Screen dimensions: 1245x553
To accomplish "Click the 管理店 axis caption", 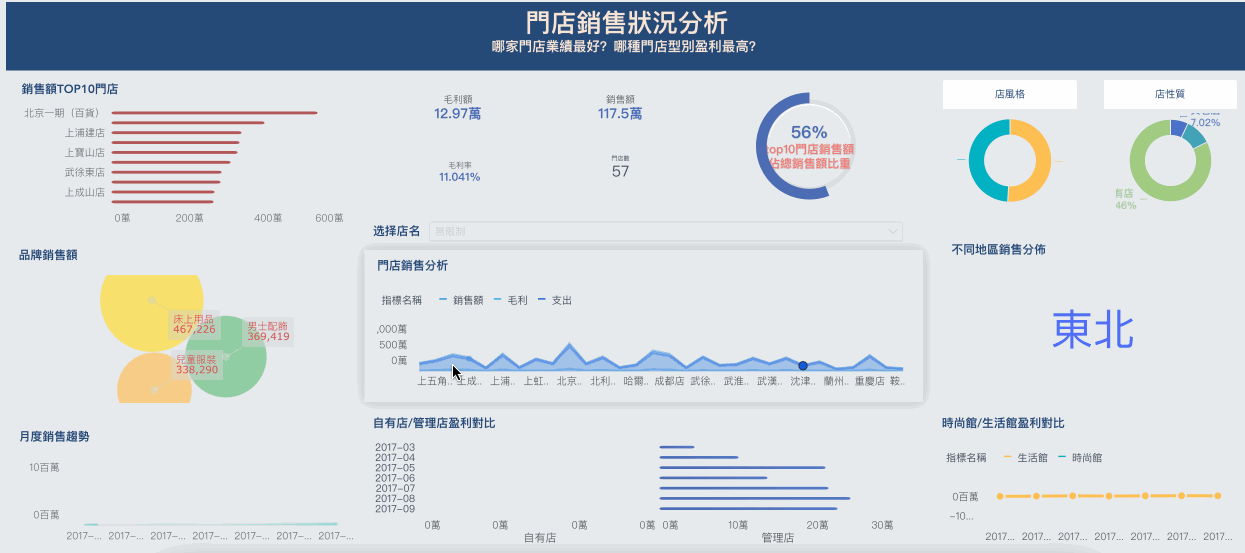I will (x=777, y=537).
